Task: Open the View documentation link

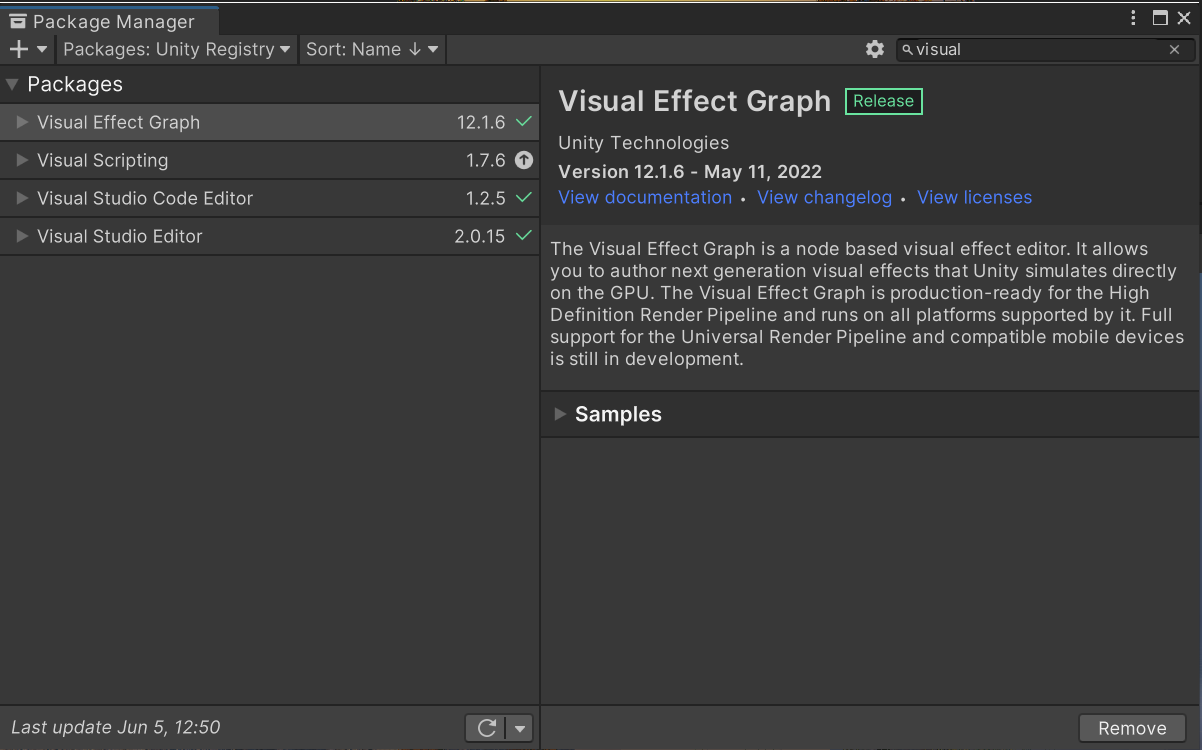Action: click(645, 197)
